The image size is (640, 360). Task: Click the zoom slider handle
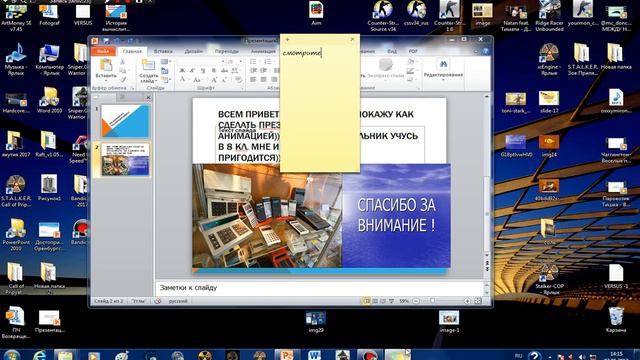click(x=433, y=301)
